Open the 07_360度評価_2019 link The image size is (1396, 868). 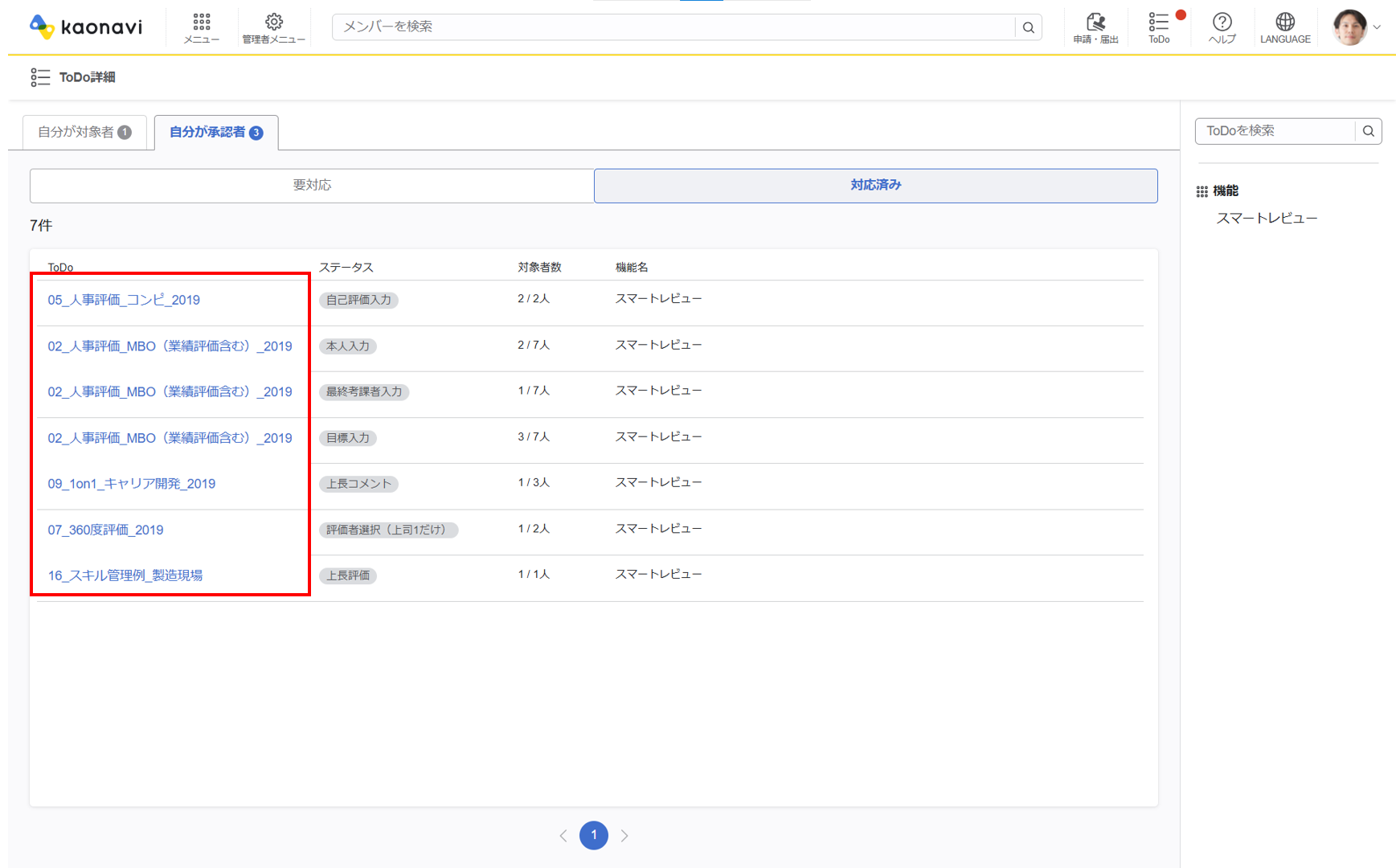click(105, 530)
